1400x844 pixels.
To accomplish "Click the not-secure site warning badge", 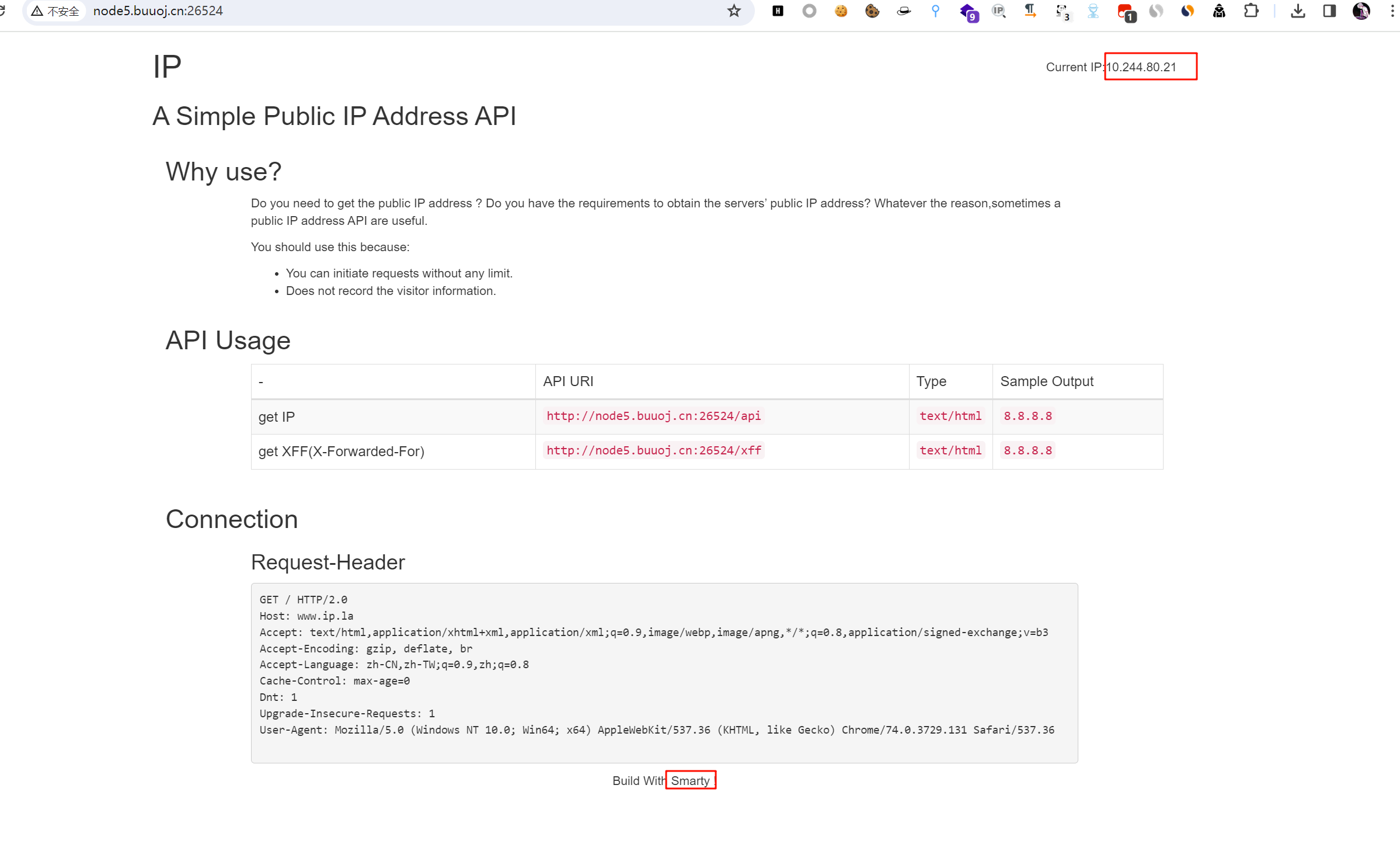I will click(x=55, y=11).
